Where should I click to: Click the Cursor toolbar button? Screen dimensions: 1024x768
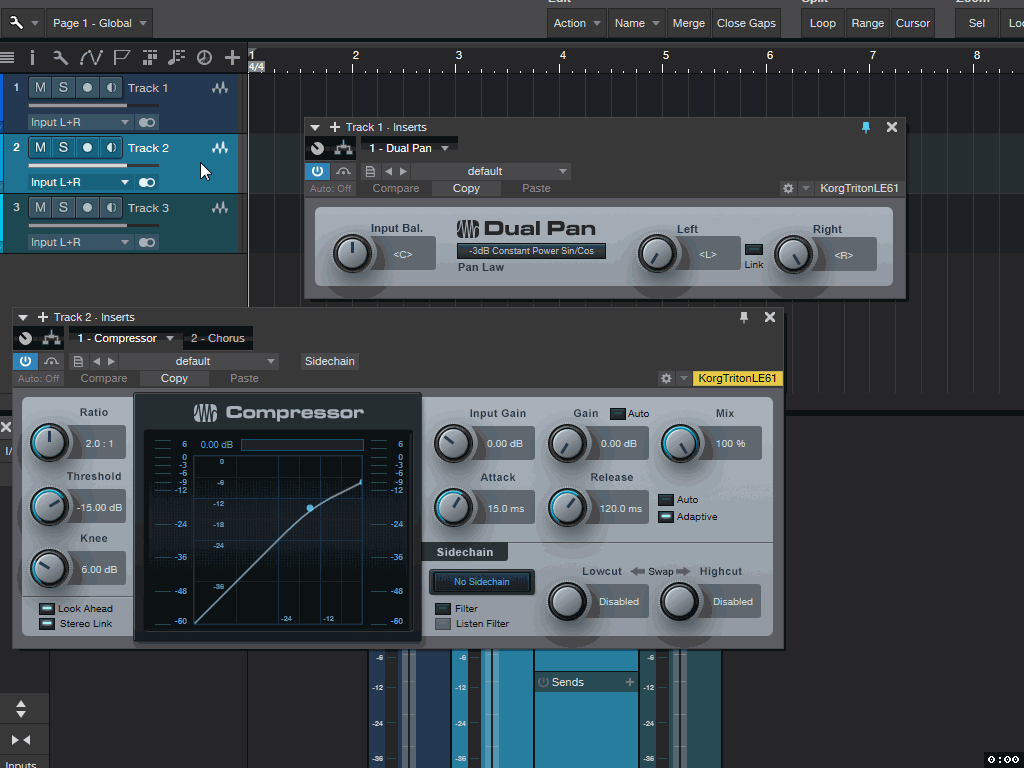coord(912,23)
